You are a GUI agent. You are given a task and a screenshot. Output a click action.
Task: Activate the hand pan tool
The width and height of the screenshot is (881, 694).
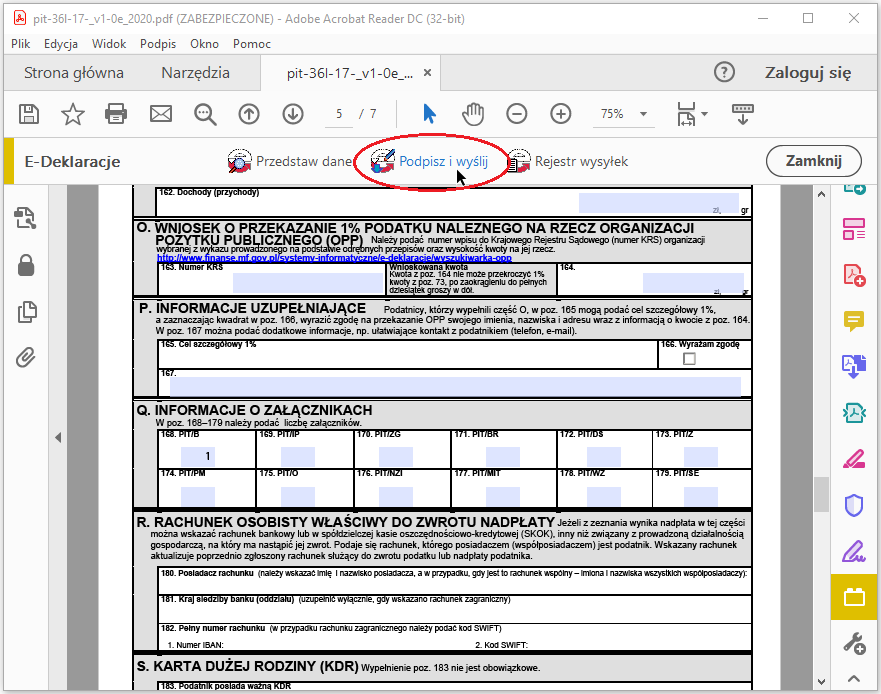tap(473, 114)
